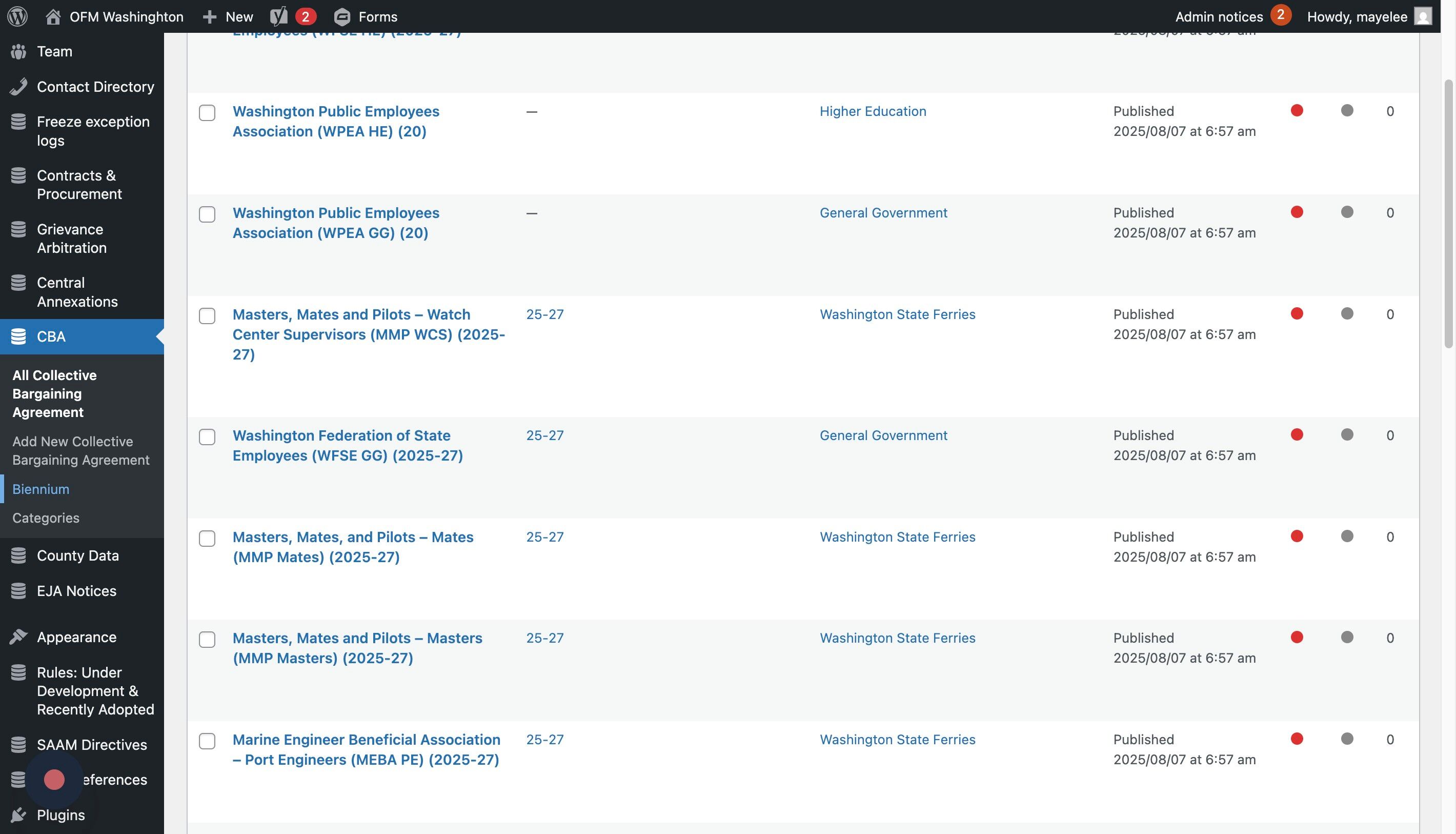The image size is (1456, 834).
Task: Click the Yoast SEO toolbar icon
Action: point(279,16)
